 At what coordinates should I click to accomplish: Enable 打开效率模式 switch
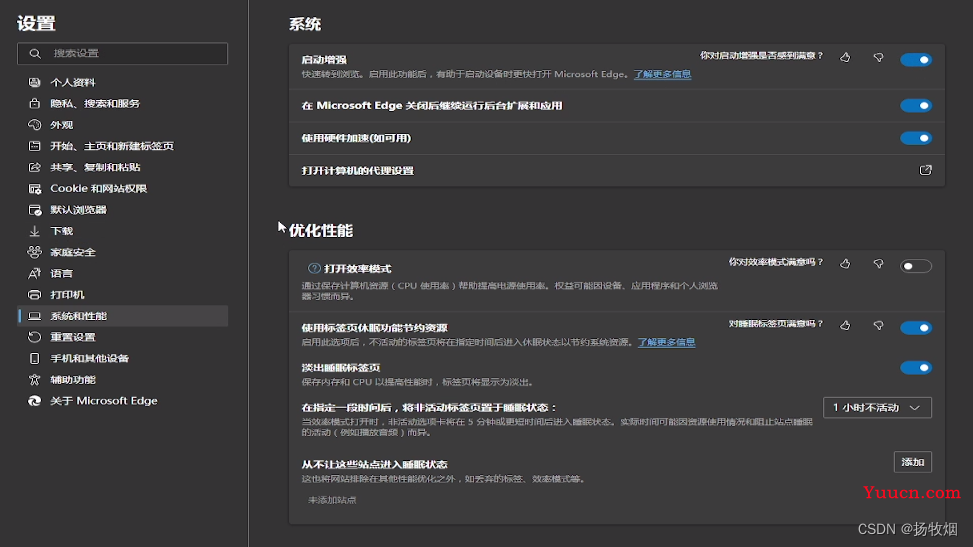916,266
